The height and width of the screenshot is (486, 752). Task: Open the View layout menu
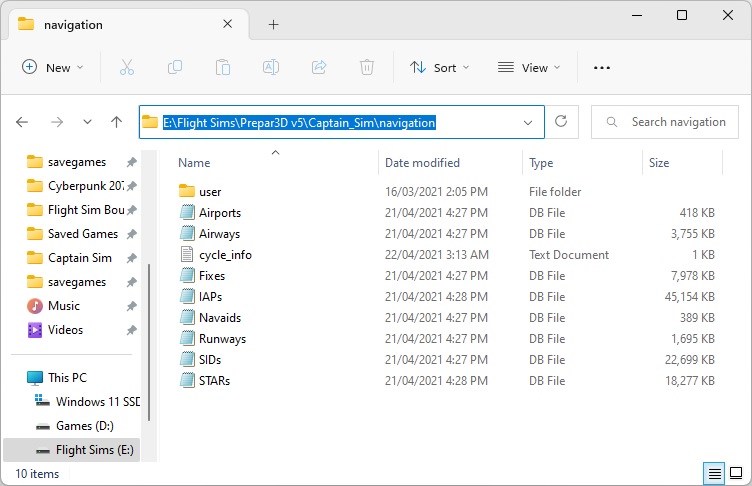529,67
